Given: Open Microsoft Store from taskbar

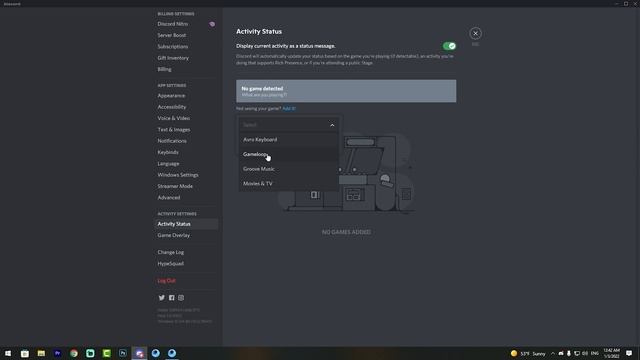Looking at the screenshot, I should (x=24, y=353).
